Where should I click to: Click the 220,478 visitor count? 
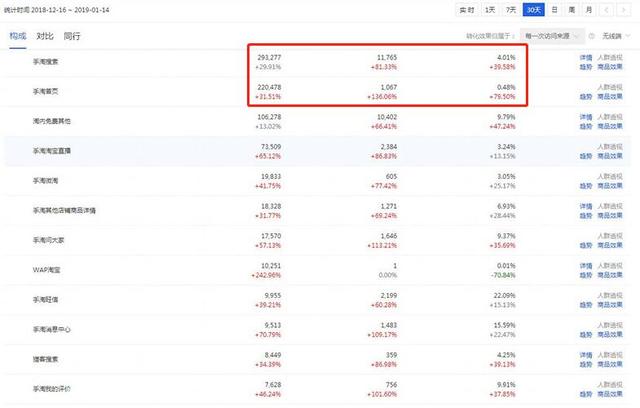click(269, 87)
